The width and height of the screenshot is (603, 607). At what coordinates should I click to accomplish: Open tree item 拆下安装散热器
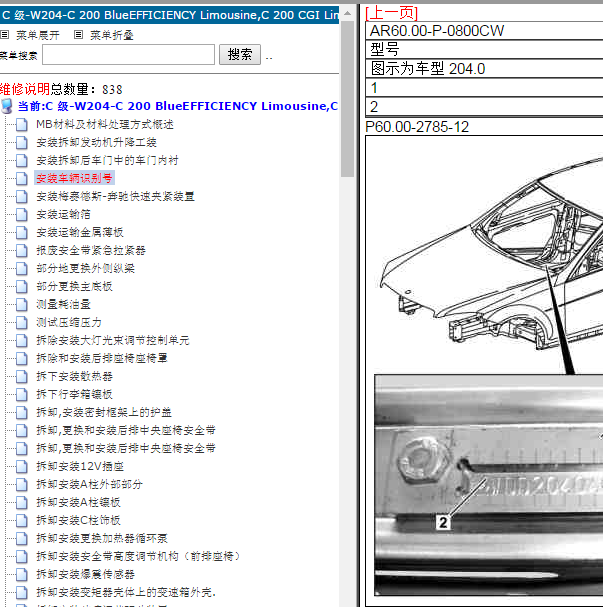click(x=74, y=377)
